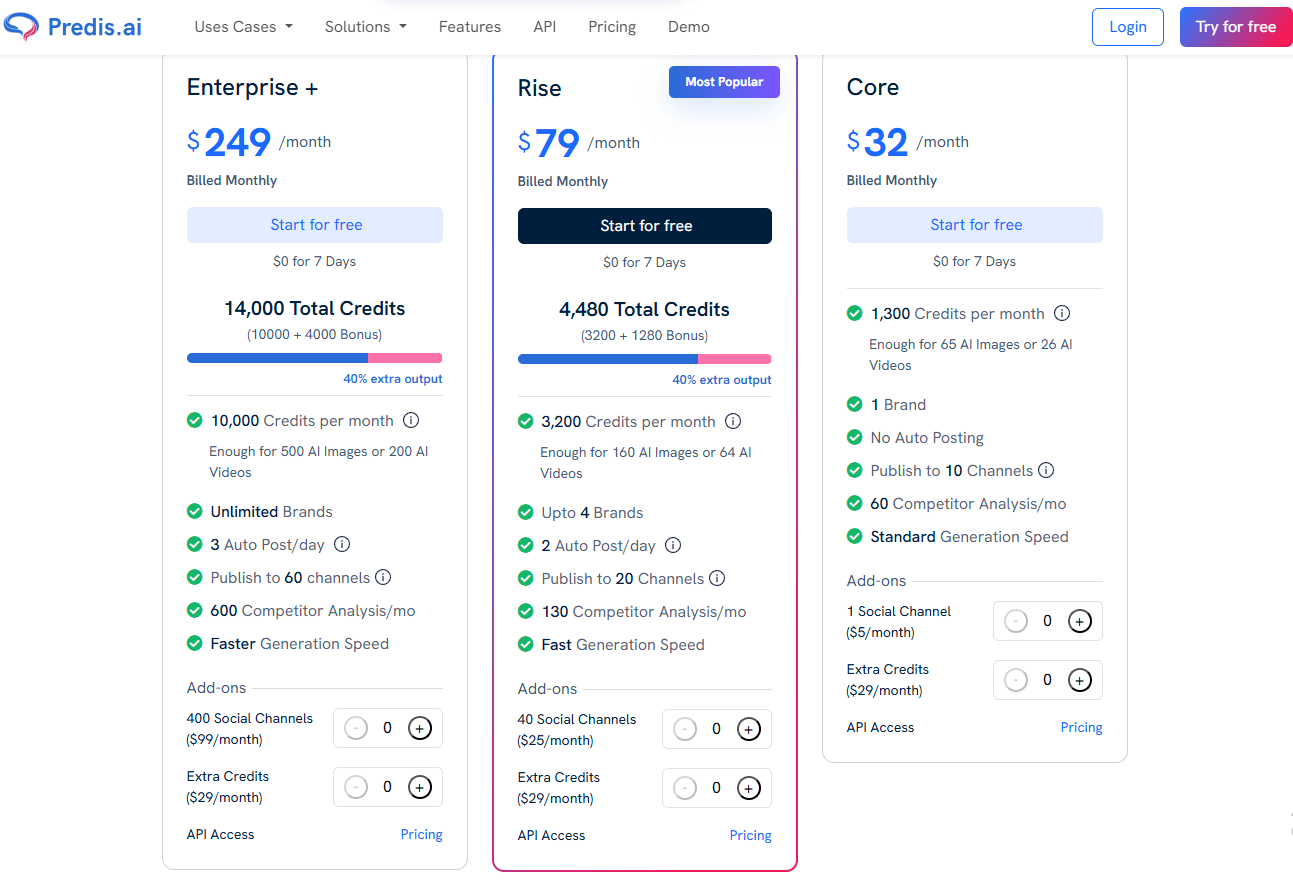Open the Uses Cases dropdown
The width and height of the screenshot is (1293, 881).
(x=242, y=27)
